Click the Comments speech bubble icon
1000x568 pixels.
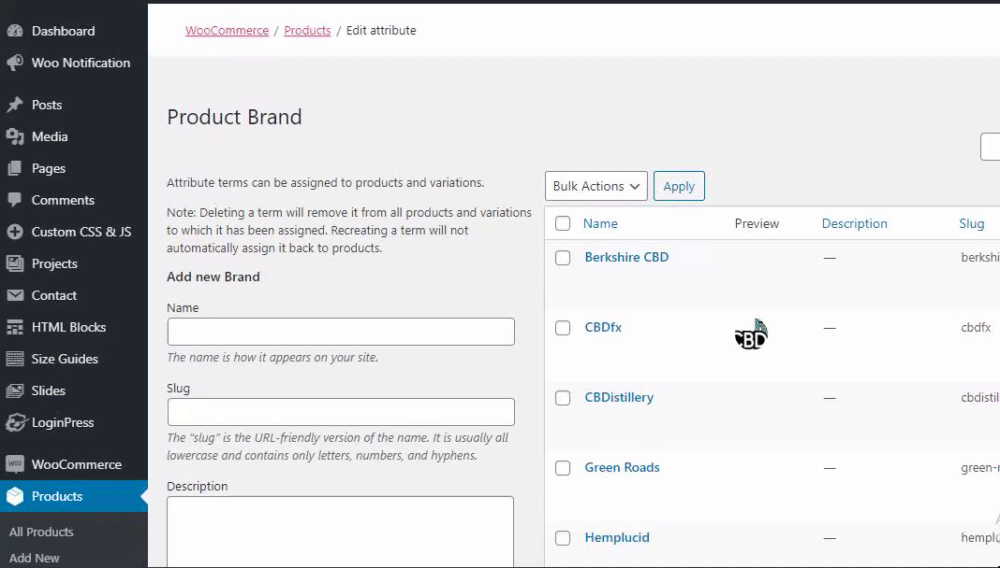coord(15,200)
